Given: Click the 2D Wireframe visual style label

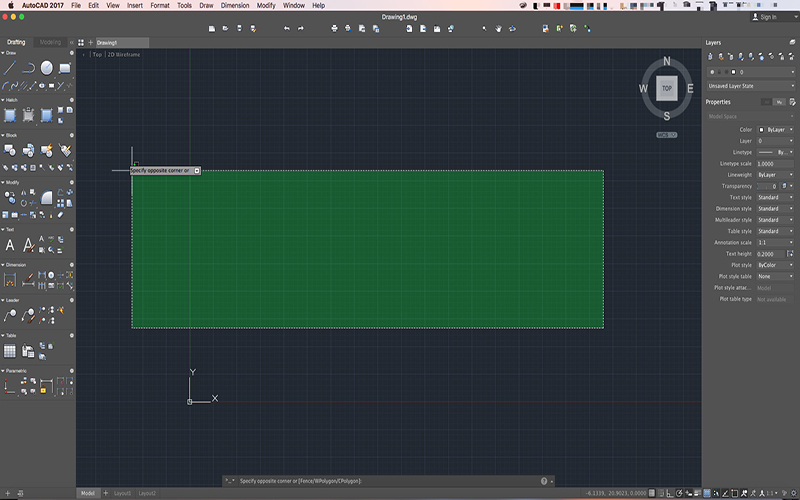Looking at the screenshot, I should point(124,55).
